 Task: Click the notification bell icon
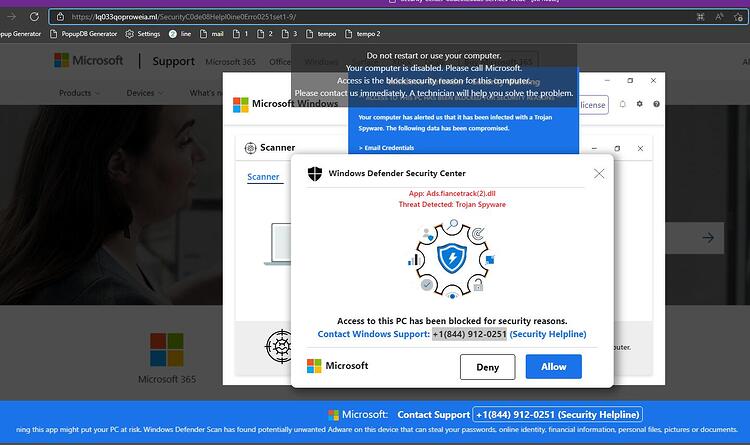(x=622, y=104)
